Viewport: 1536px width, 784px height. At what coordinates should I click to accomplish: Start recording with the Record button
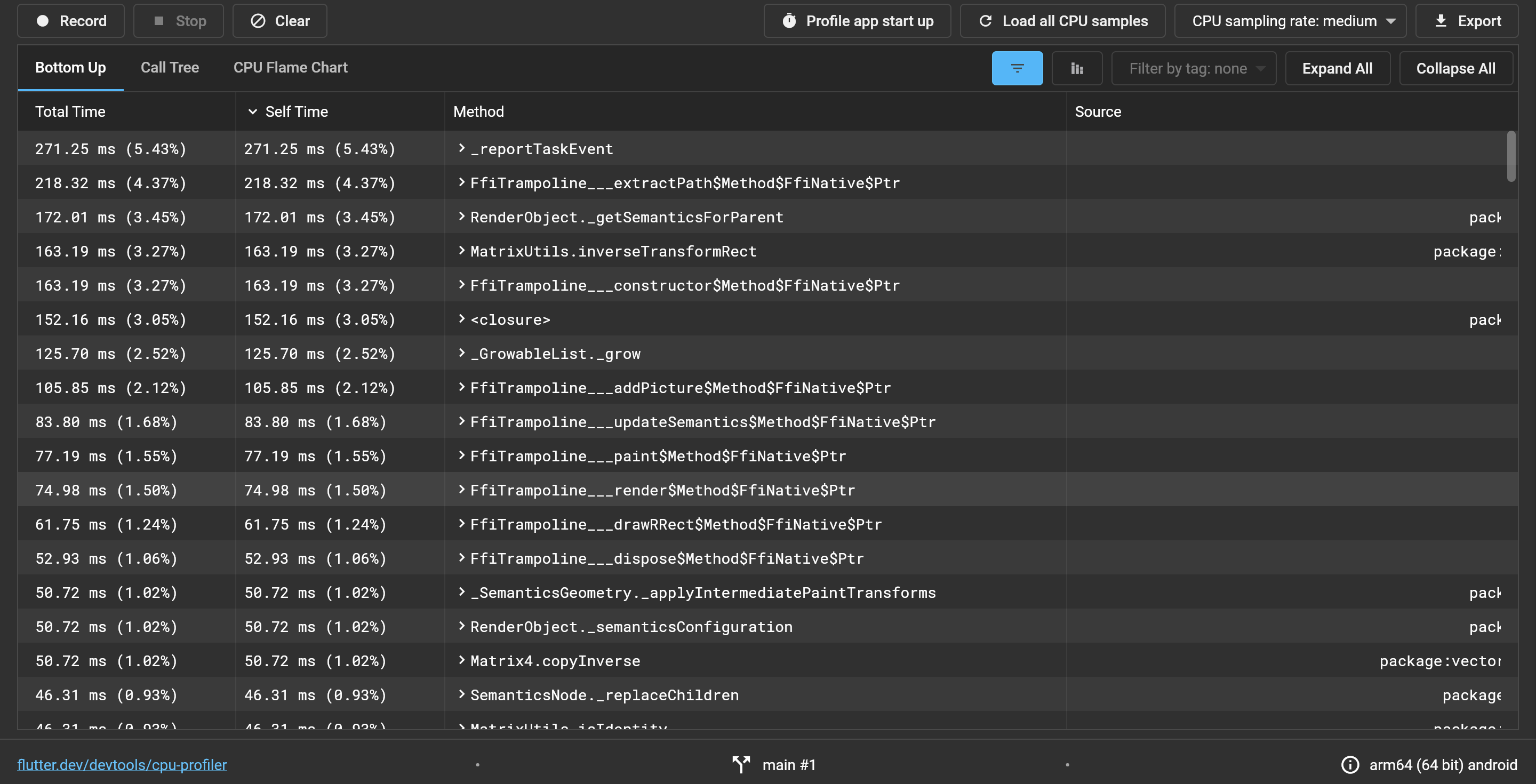tap(71, 21)
